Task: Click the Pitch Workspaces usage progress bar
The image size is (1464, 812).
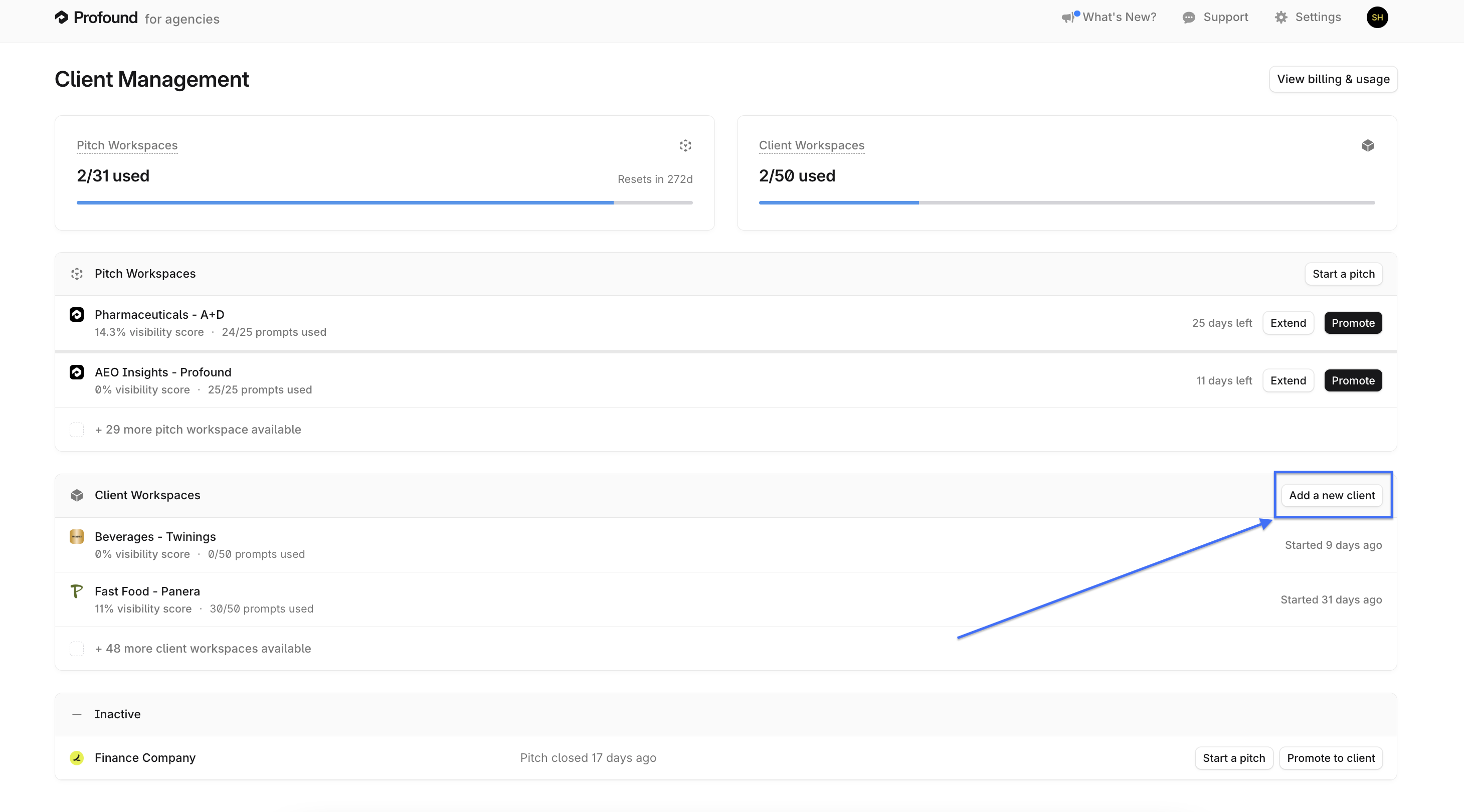Action: (x=385, y=203)
